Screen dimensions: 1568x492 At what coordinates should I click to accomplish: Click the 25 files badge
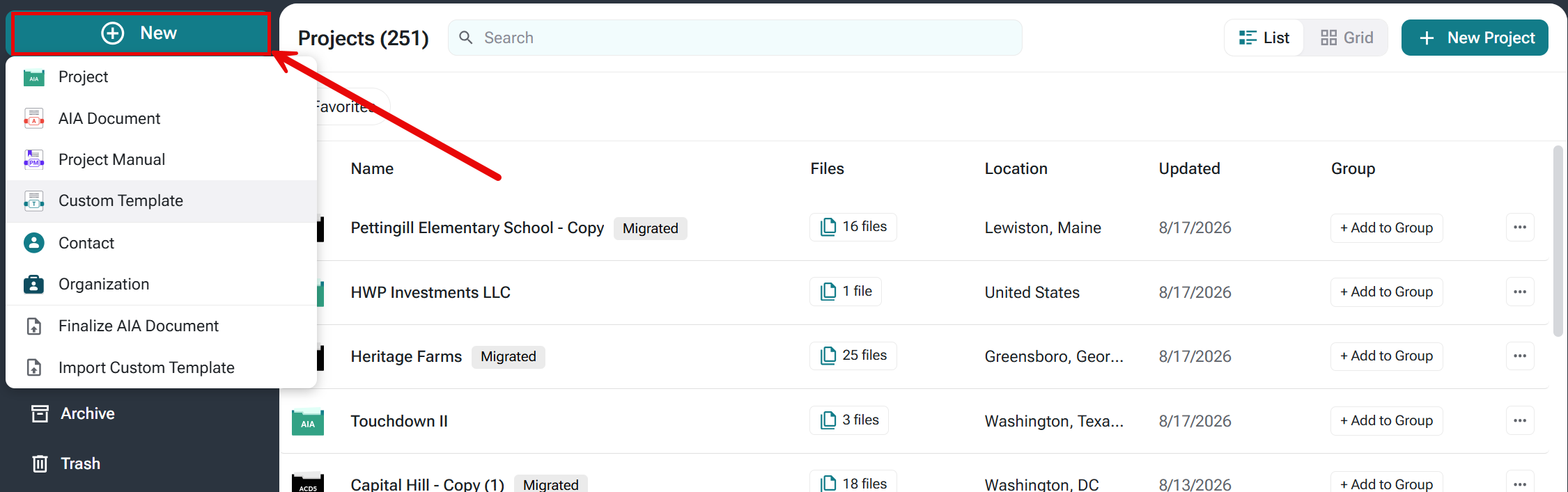[x=853, y=355]
